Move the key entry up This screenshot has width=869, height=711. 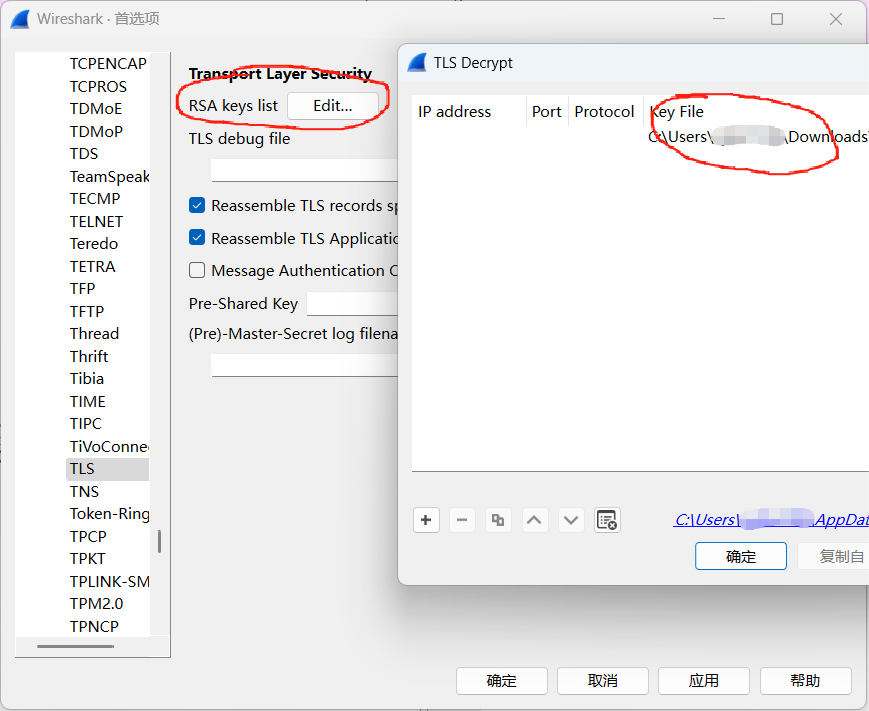point(534,520)
